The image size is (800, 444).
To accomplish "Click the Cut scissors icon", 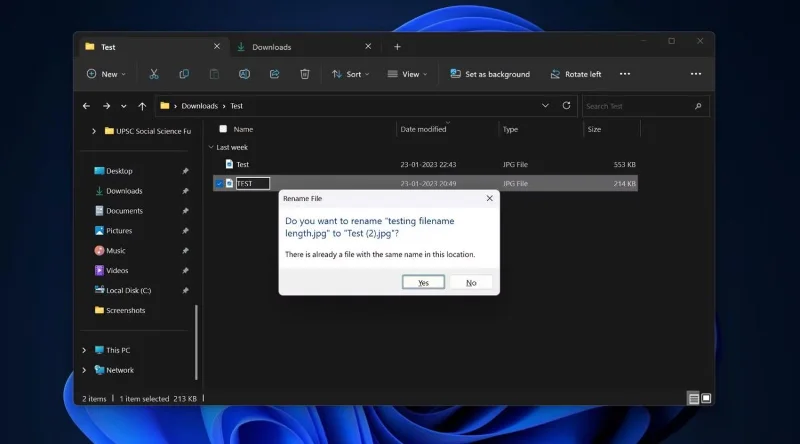I will [154, 74].
